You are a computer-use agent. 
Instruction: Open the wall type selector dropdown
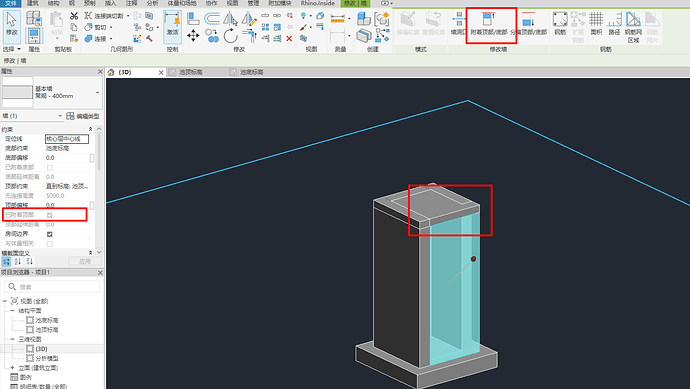coord(97,92)
